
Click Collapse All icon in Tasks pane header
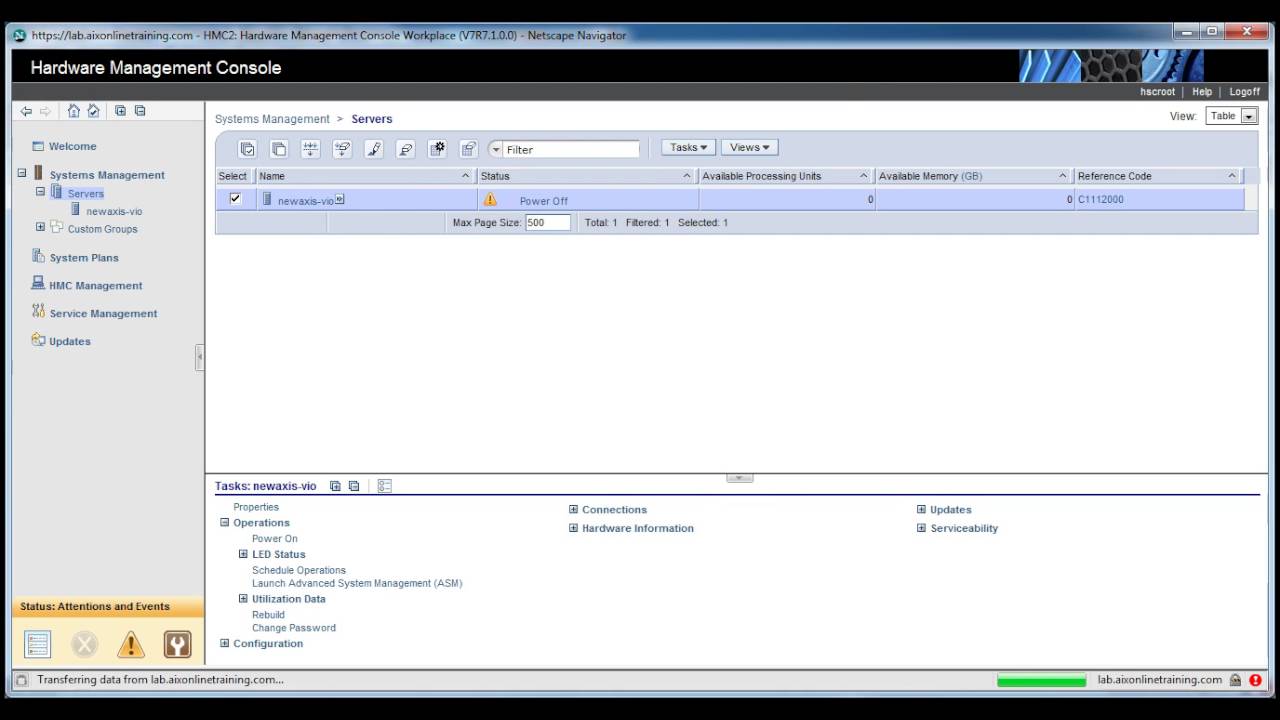point(354,486)
